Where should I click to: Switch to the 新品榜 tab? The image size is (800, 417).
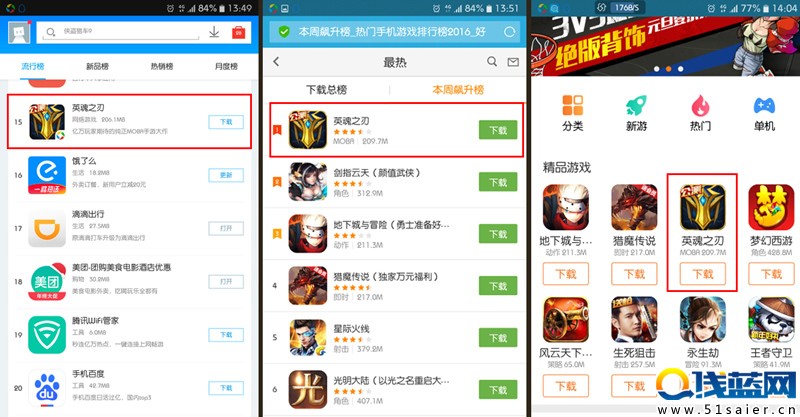pos(97,66)
